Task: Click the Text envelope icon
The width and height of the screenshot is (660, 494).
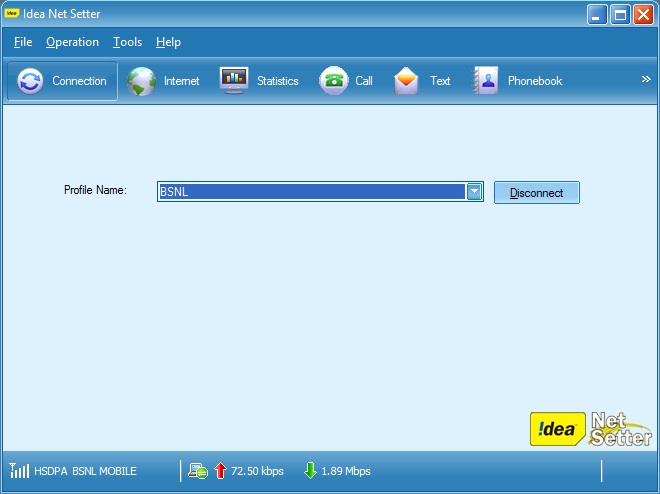Action: tap(406, 80)
